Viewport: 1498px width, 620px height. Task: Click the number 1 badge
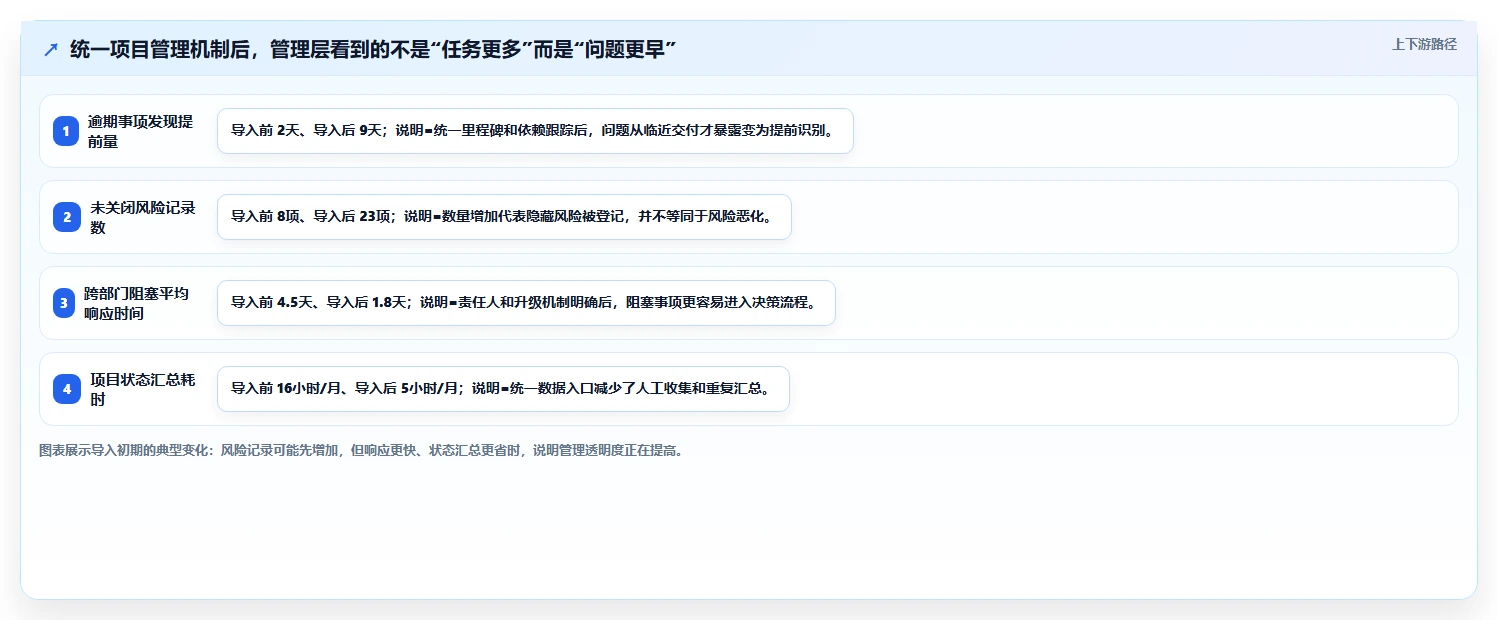[x=66, y=131]
